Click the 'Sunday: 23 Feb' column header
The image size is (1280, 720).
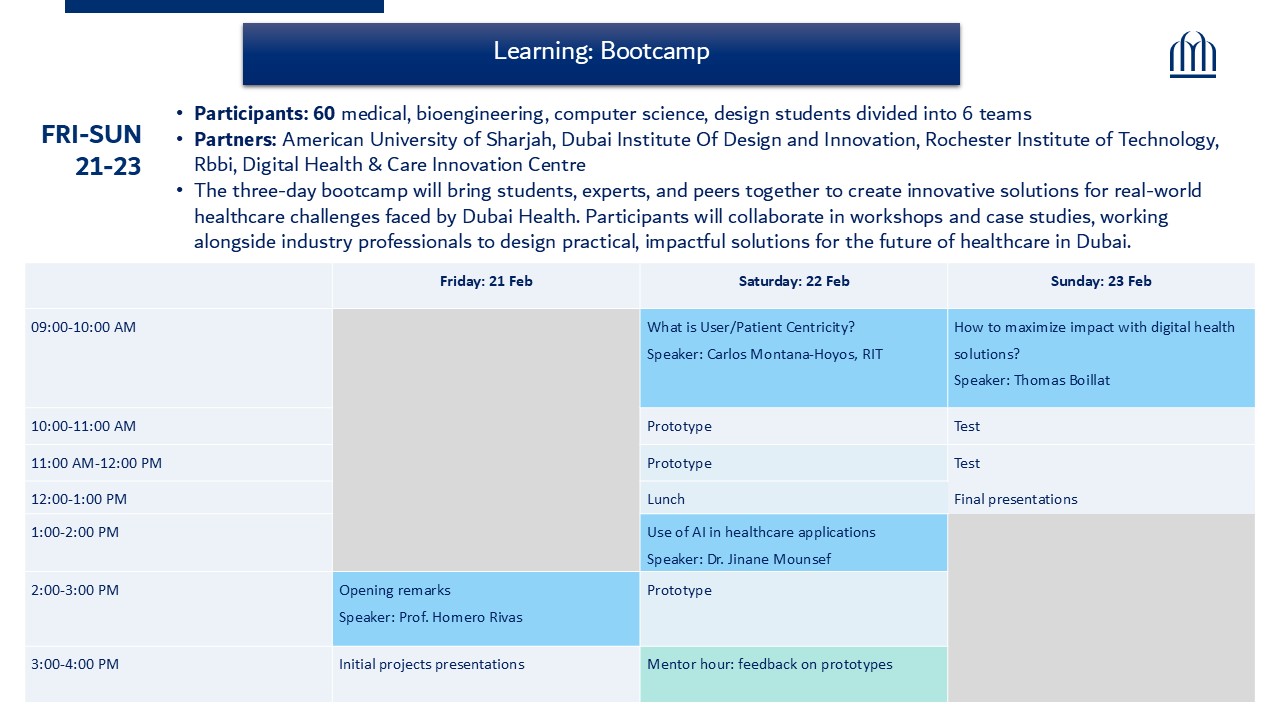click(1101, 281)
